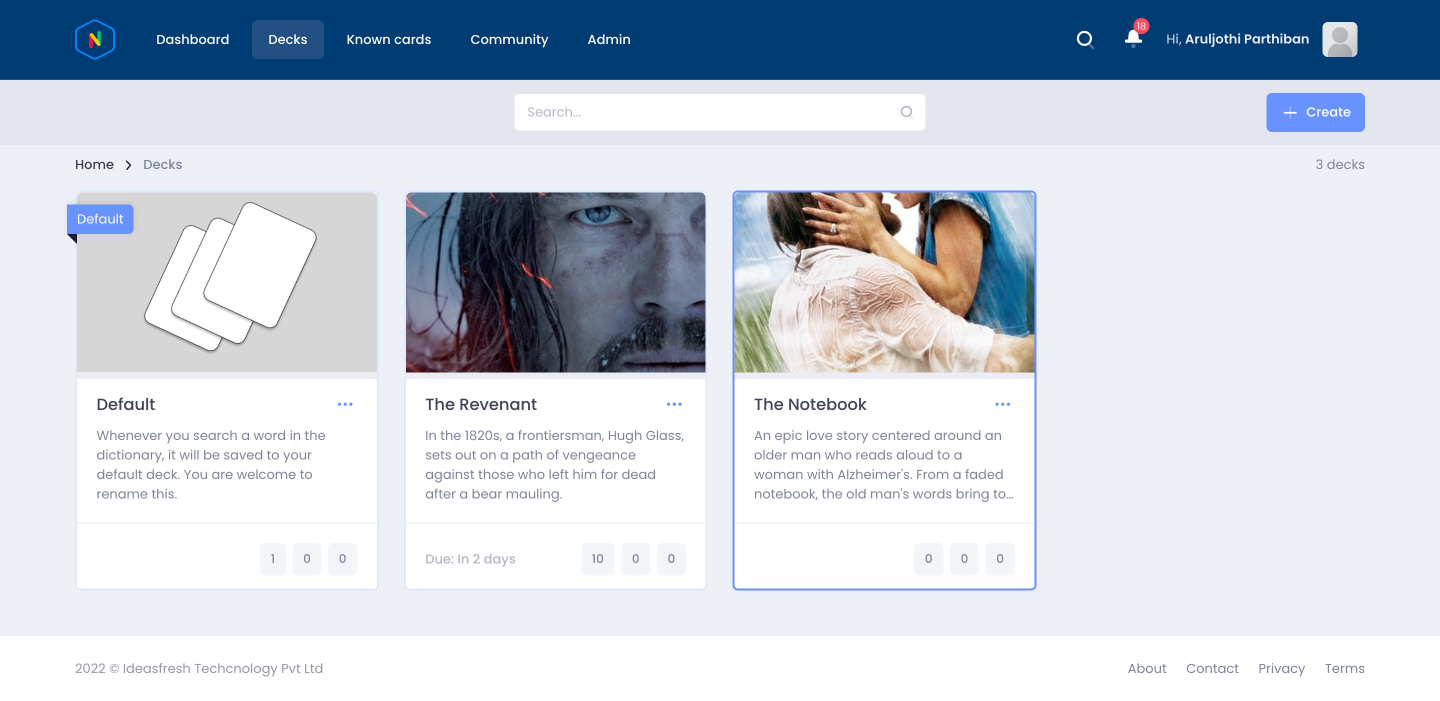Screen dimensions: 1440x701
Task: Open the Community menu item
Action: tap(509, 40)
